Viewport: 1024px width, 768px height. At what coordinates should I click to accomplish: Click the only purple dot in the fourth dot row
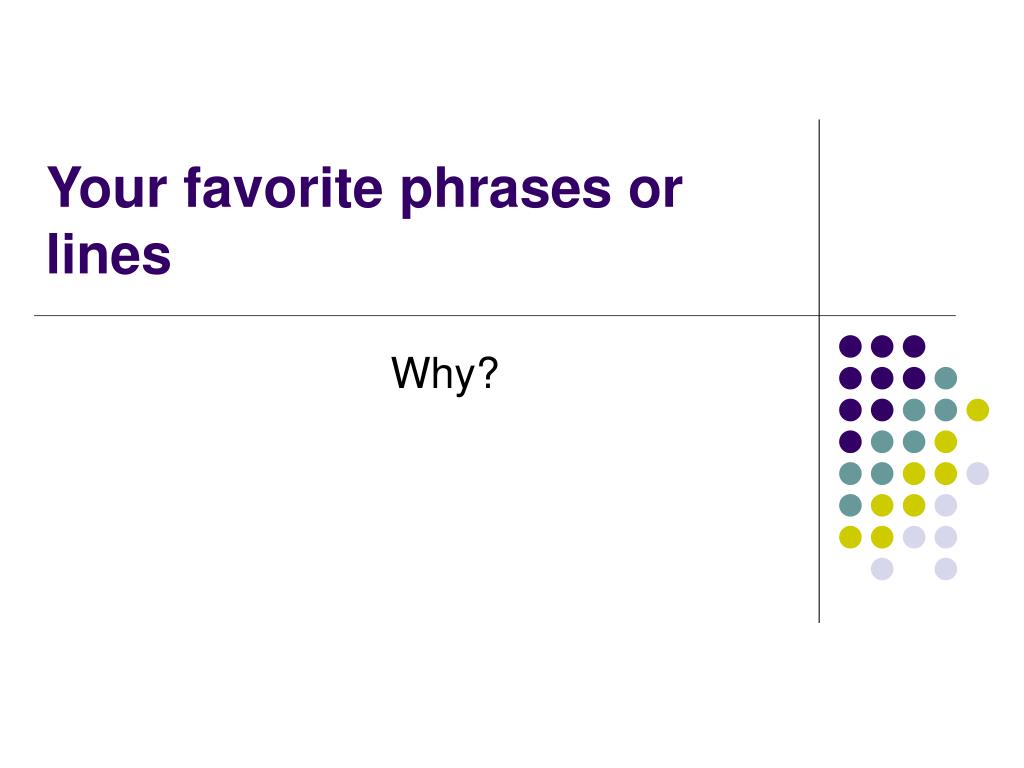point(850,442)
